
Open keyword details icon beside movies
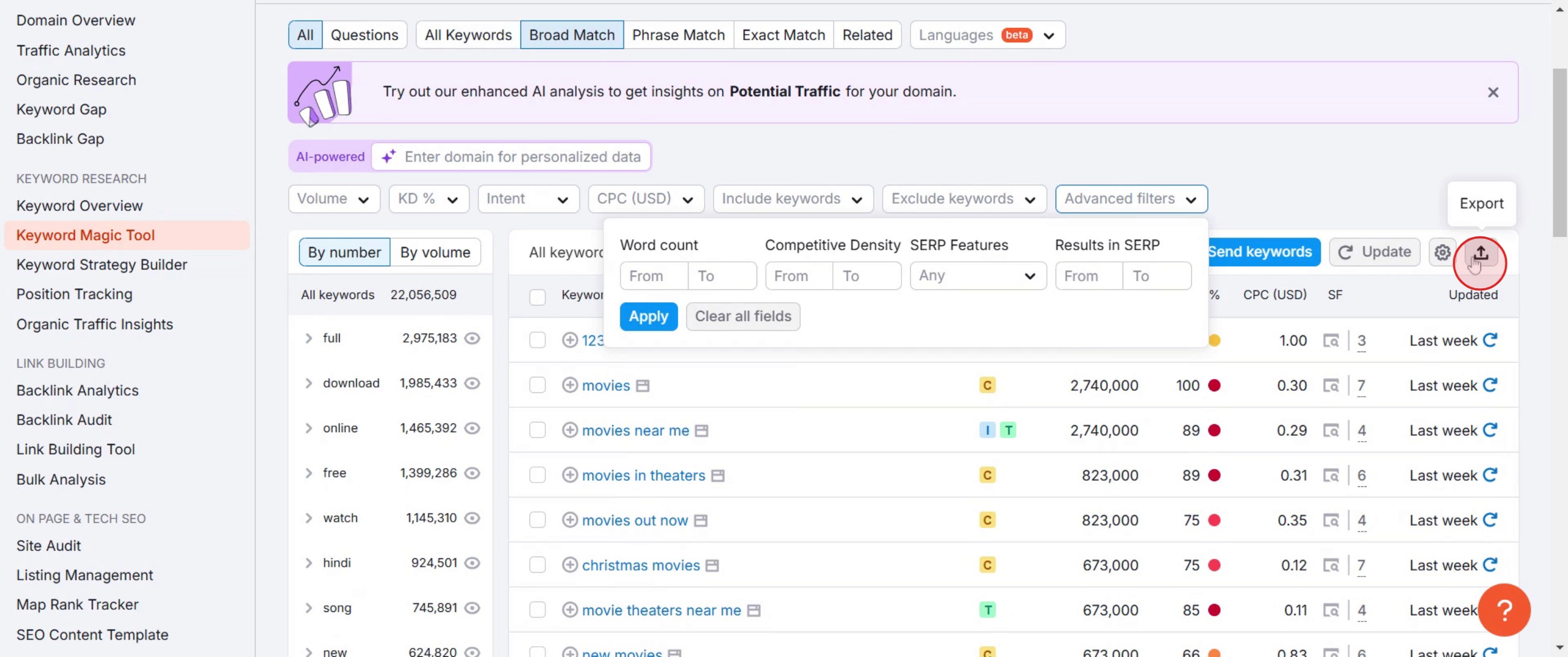click(x=643, y=386)
